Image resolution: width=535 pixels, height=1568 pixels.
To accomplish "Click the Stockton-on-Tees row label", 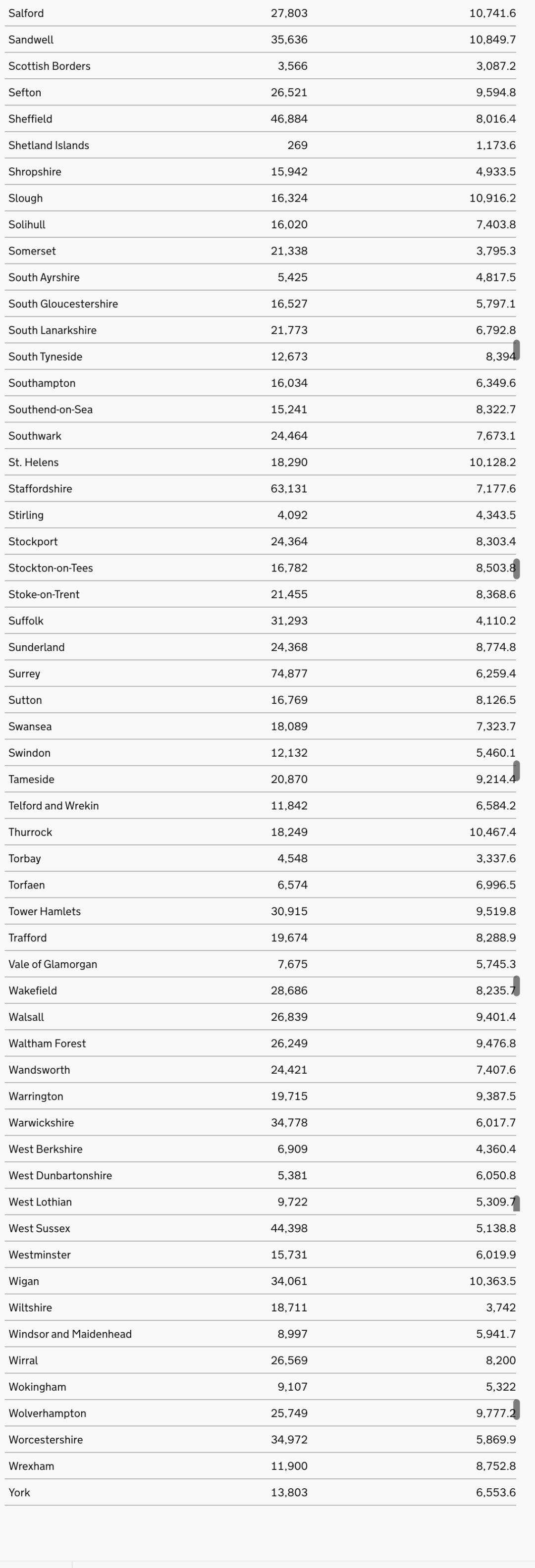I will [x=51, y=568].
